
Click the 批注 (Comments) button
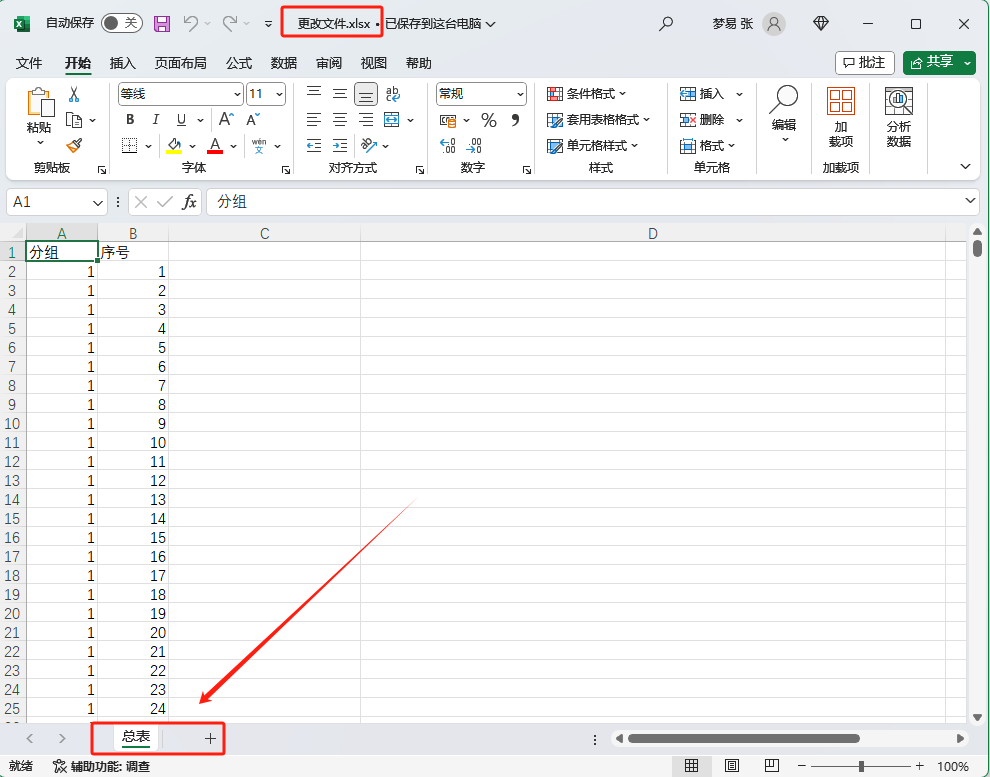[x=864, y=61]
